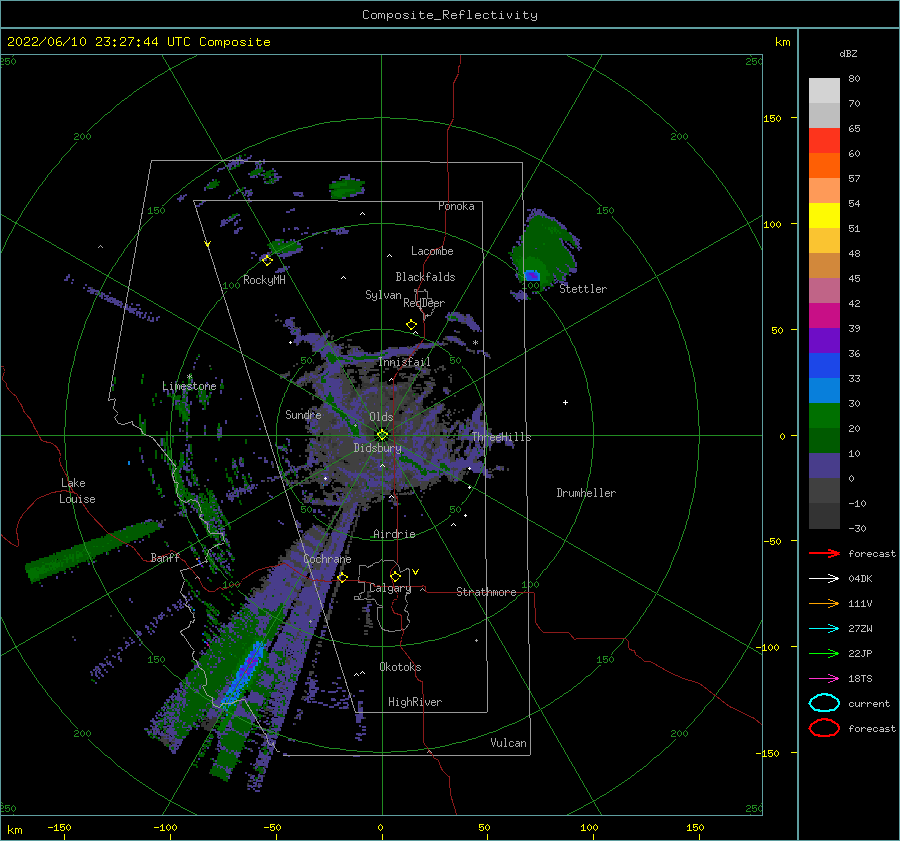Click the Stettler town label
Screen dimensions: 900x841
[583, 289]
